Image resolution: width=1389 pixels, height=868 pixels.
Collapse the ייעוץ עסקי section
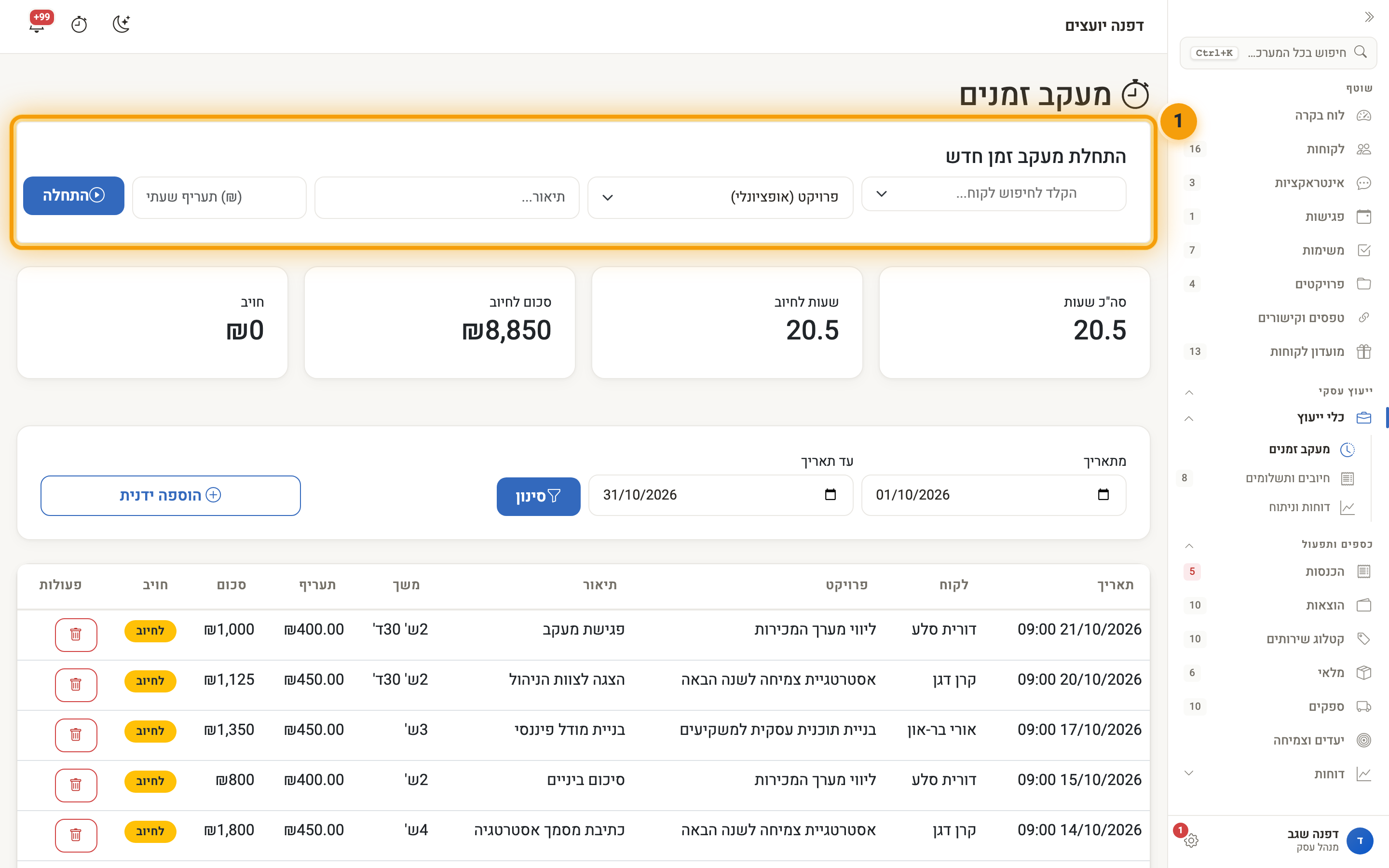[1189, 392]
